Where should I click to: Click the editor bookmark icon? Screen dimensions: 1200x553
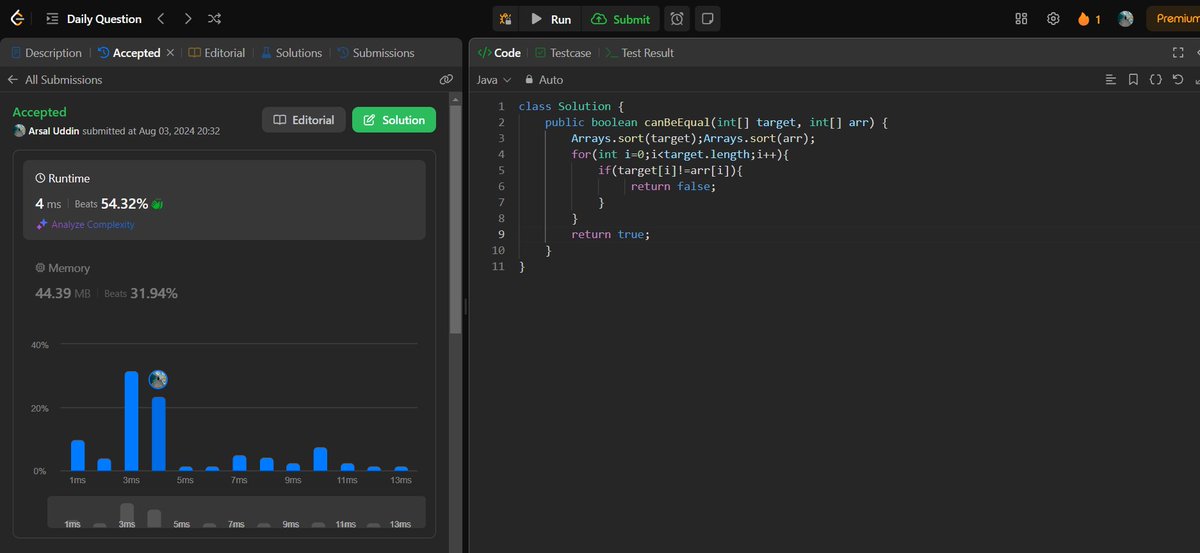point(1133,80)
